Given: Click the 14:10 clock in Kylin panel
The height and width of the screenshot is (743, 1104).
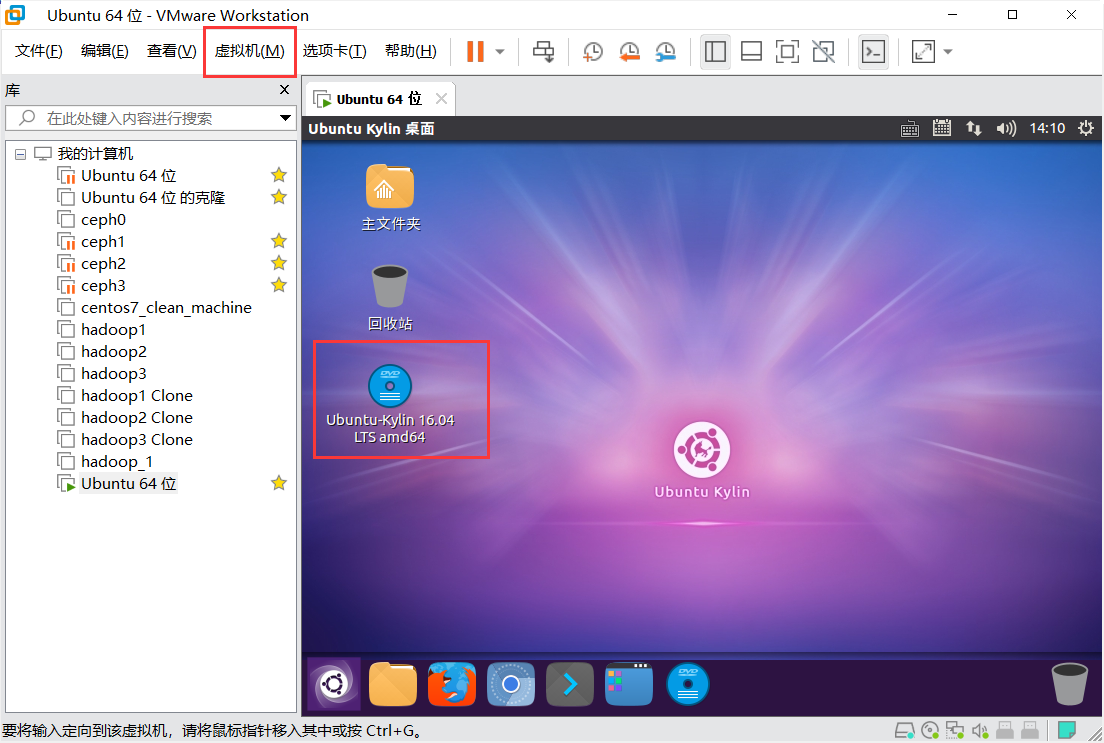Looking at the screenshot, I should 1047,128.
